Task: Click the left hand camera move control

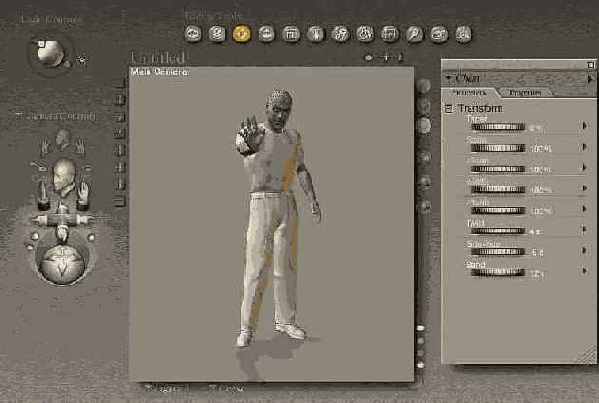Action: (x=44, y=195)
